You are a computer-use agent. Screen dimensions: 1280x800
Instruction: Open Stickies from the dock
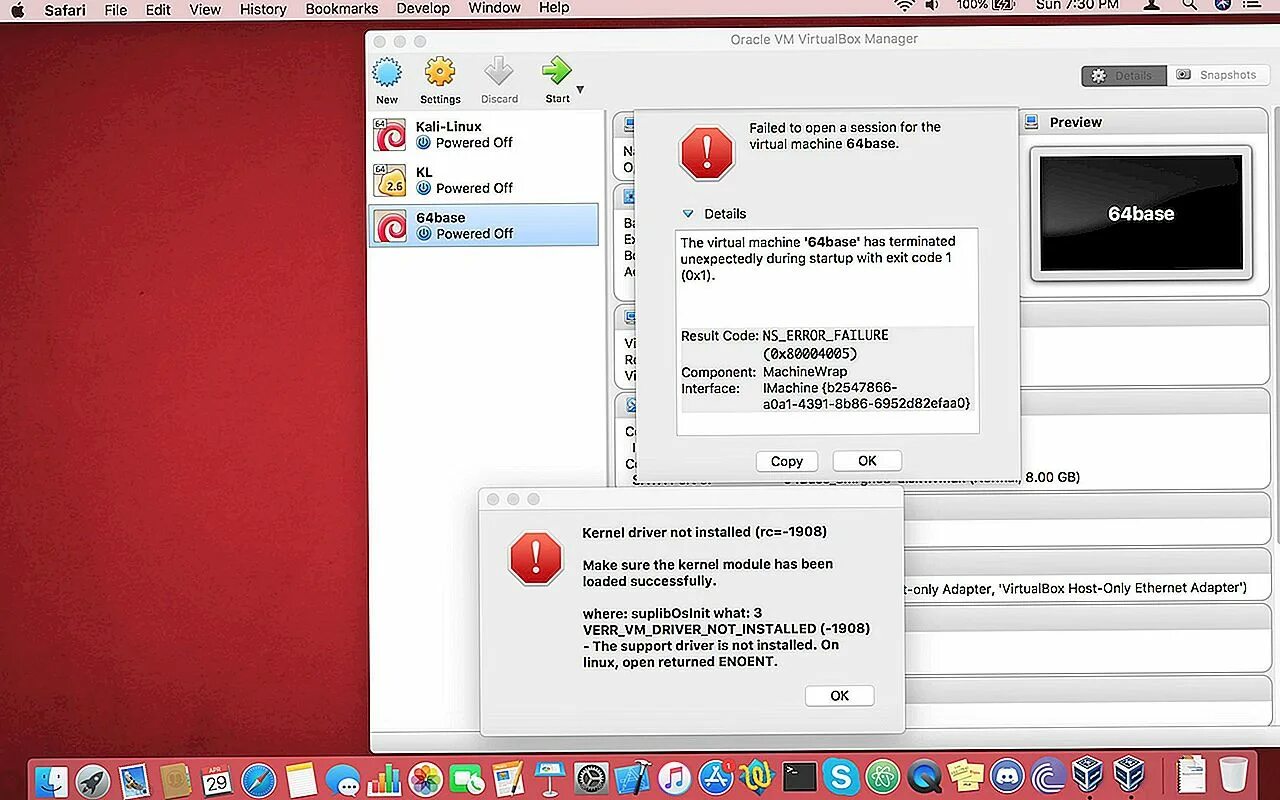pyautogui.click(x=966, y=777)
